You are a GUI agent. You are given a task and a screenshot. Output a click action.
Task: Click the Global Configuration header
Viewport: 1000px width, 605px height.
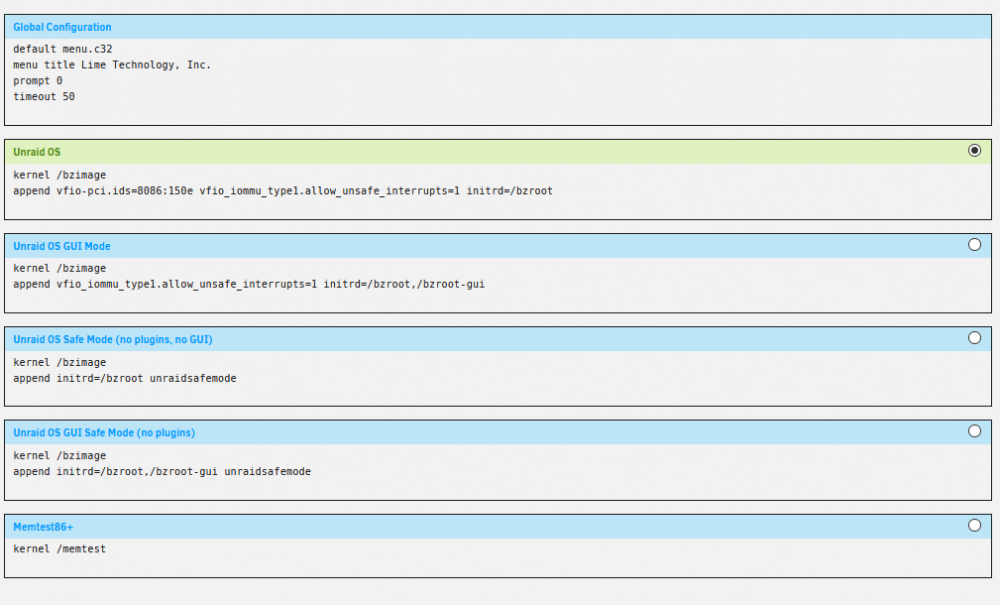[x=62, y=27]
